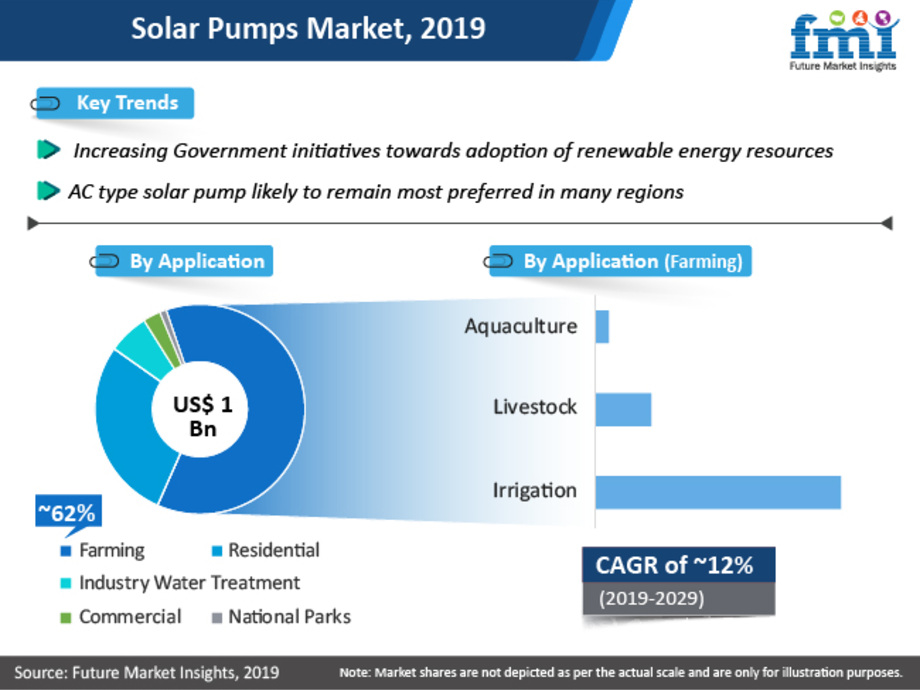Click the green arrow bullet before AC type

click(47, 190)
